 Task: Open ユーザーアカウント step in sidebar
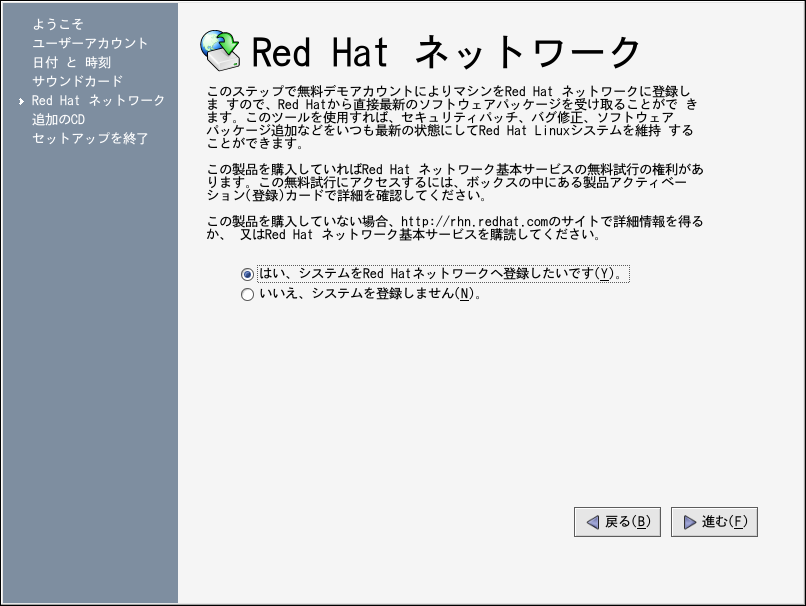click(90, 43)
